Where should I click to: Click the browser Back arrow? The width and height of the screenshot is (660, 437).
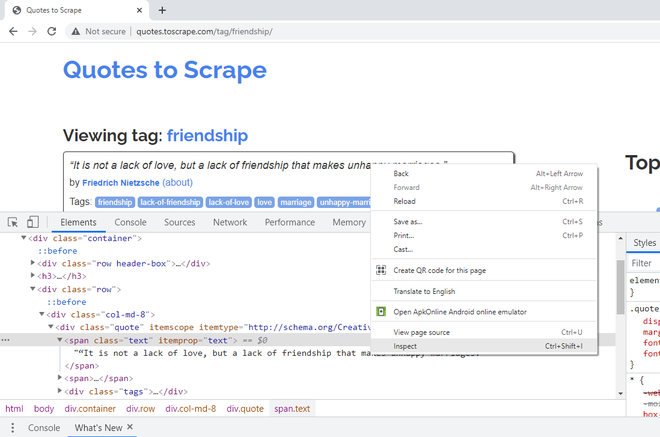pyautogui.click(x=13, y=32)
